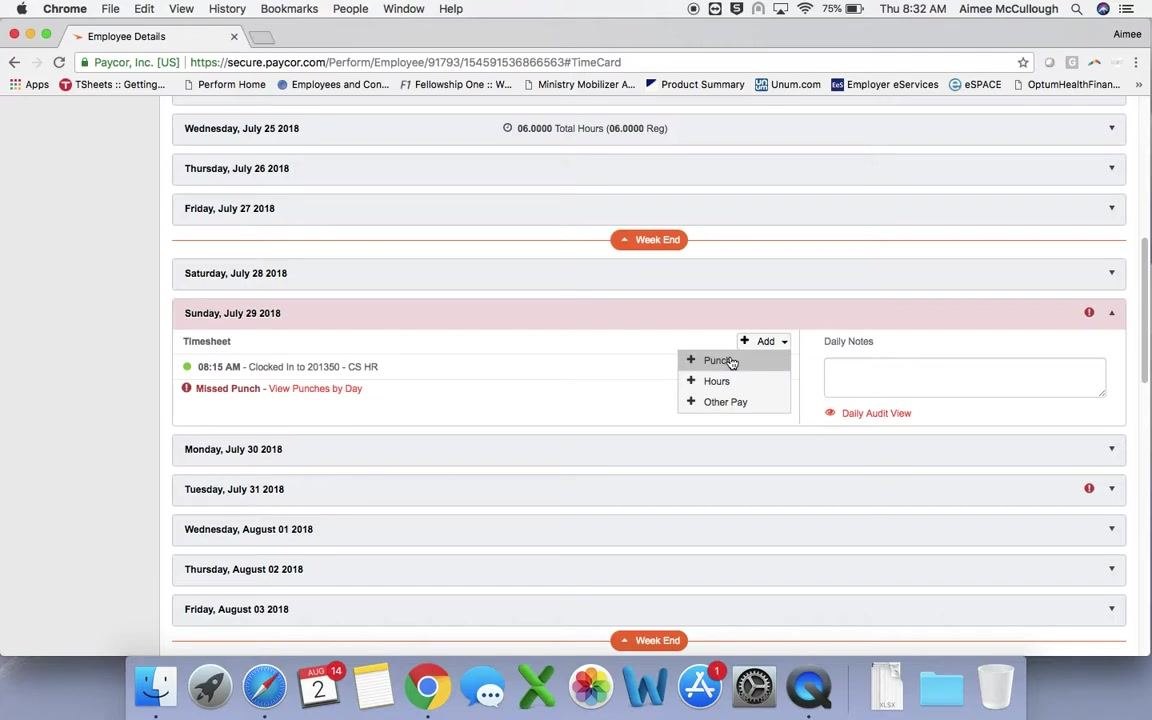Screen dimensions: 1152x720
Task: Expand Friday, August 03 2018 row
Action: 649,609
